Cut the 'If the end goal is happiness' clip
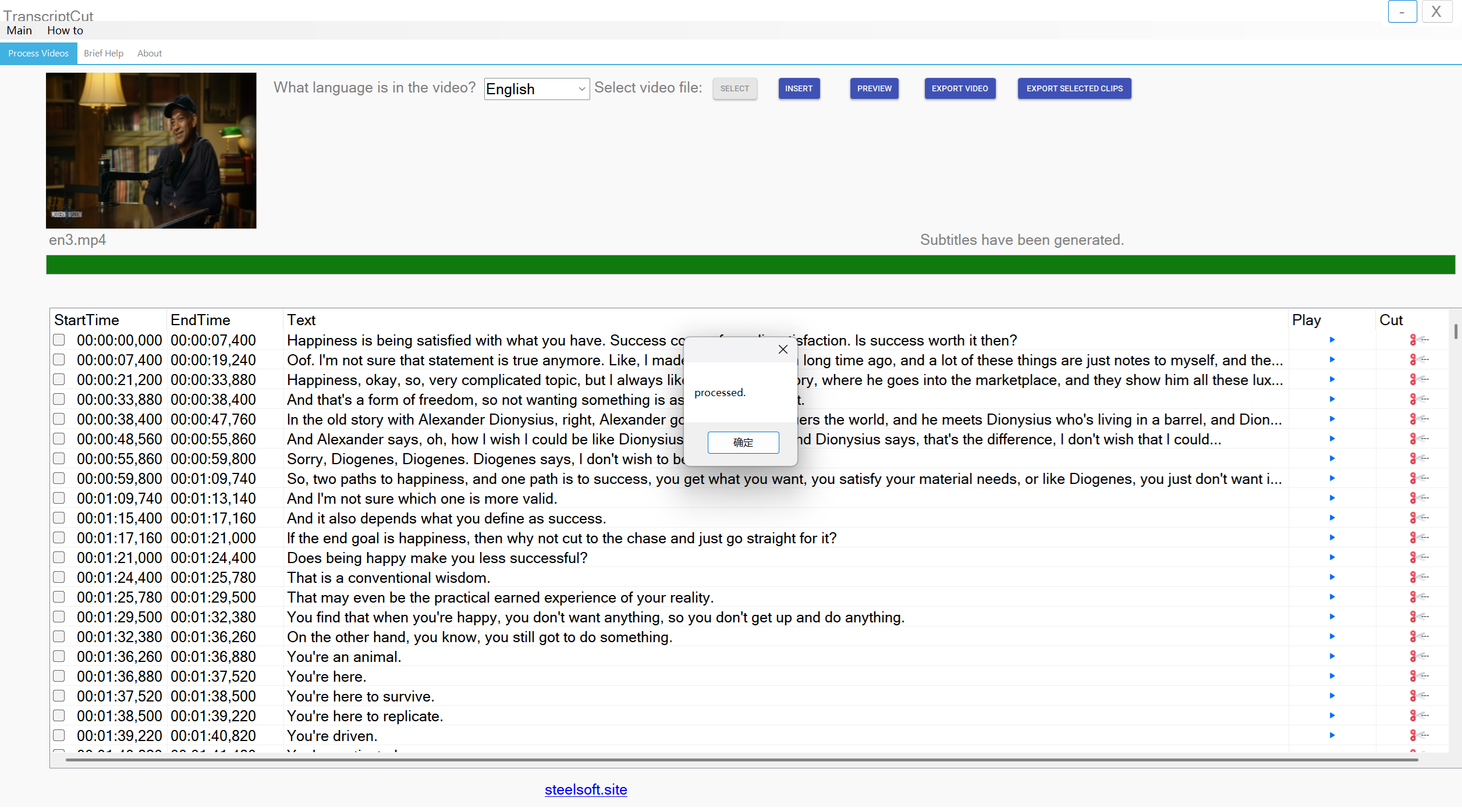 (1419, 538)
